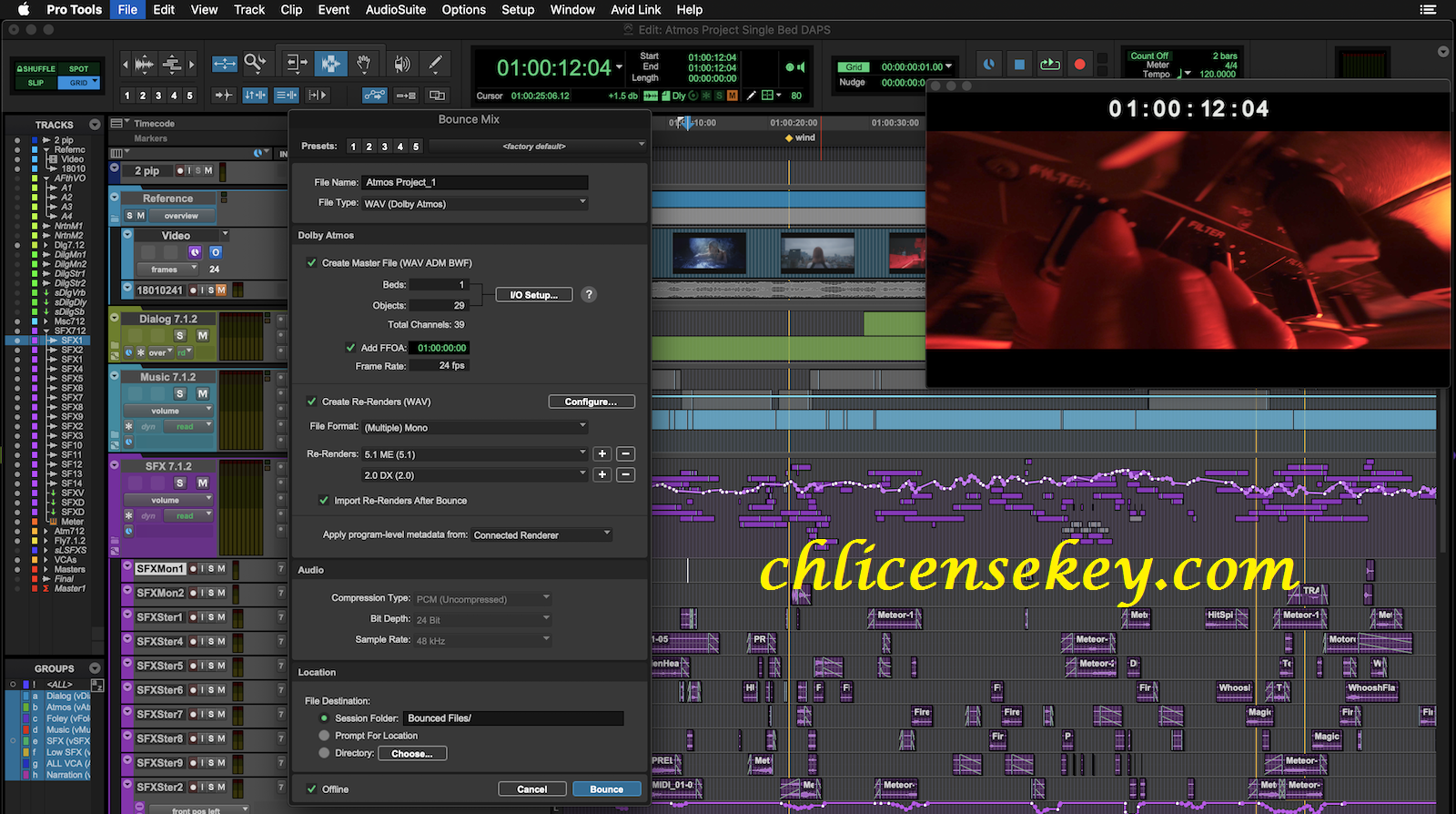The width and height of the screenshot is (1456, 814).
Task: Toggle Tab to Transients button
Action: click(224, 95)
